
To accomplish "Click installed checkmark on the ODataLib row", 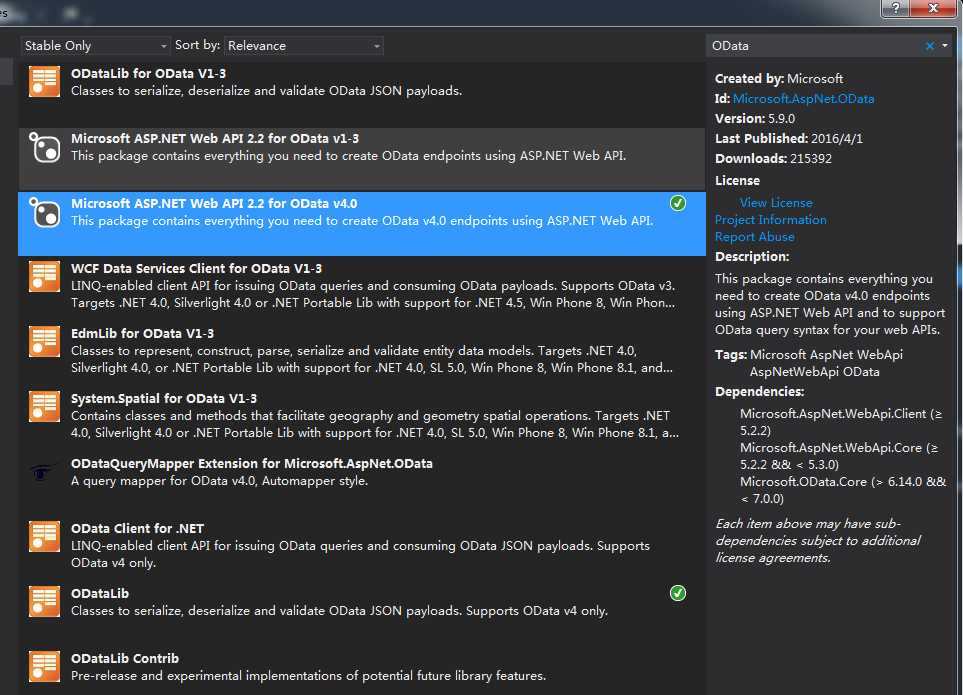I will pos(677,593).
